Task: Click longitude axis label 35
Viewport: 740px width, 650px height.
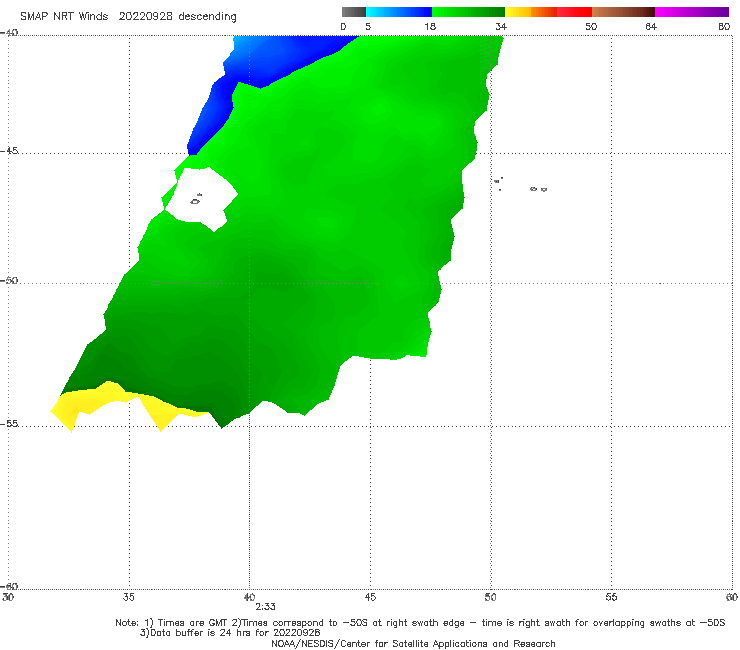Action: (x=129, y=598)
